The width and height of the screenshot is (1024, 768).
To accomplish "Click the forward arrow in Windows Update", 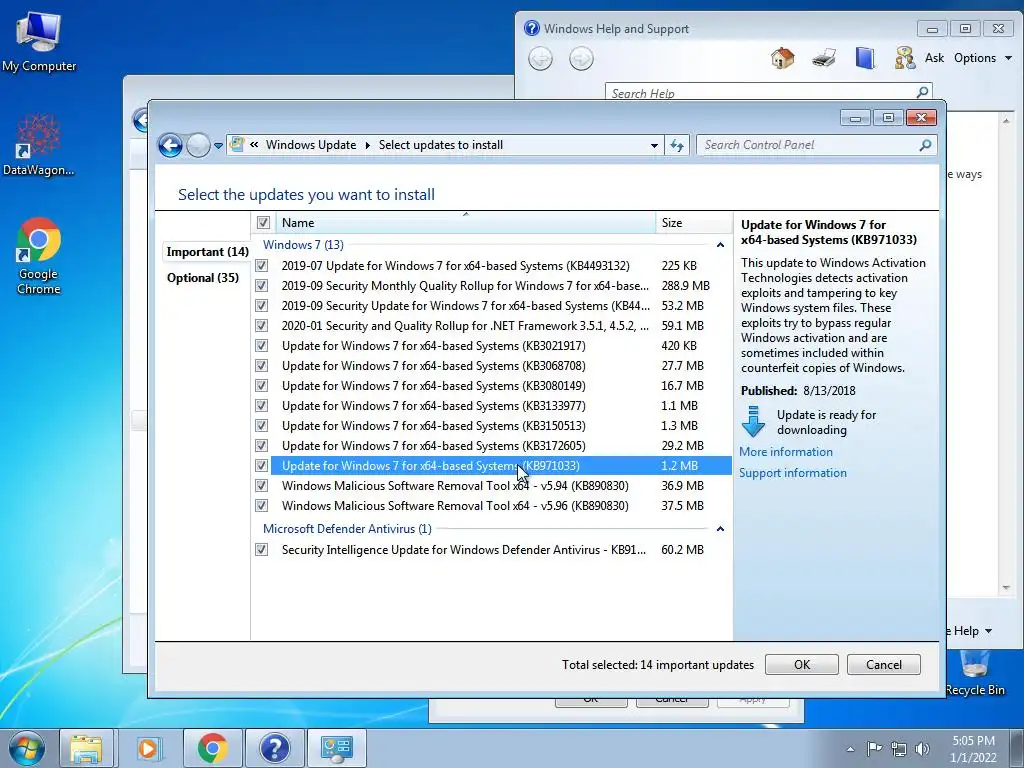I will [198, 145].
